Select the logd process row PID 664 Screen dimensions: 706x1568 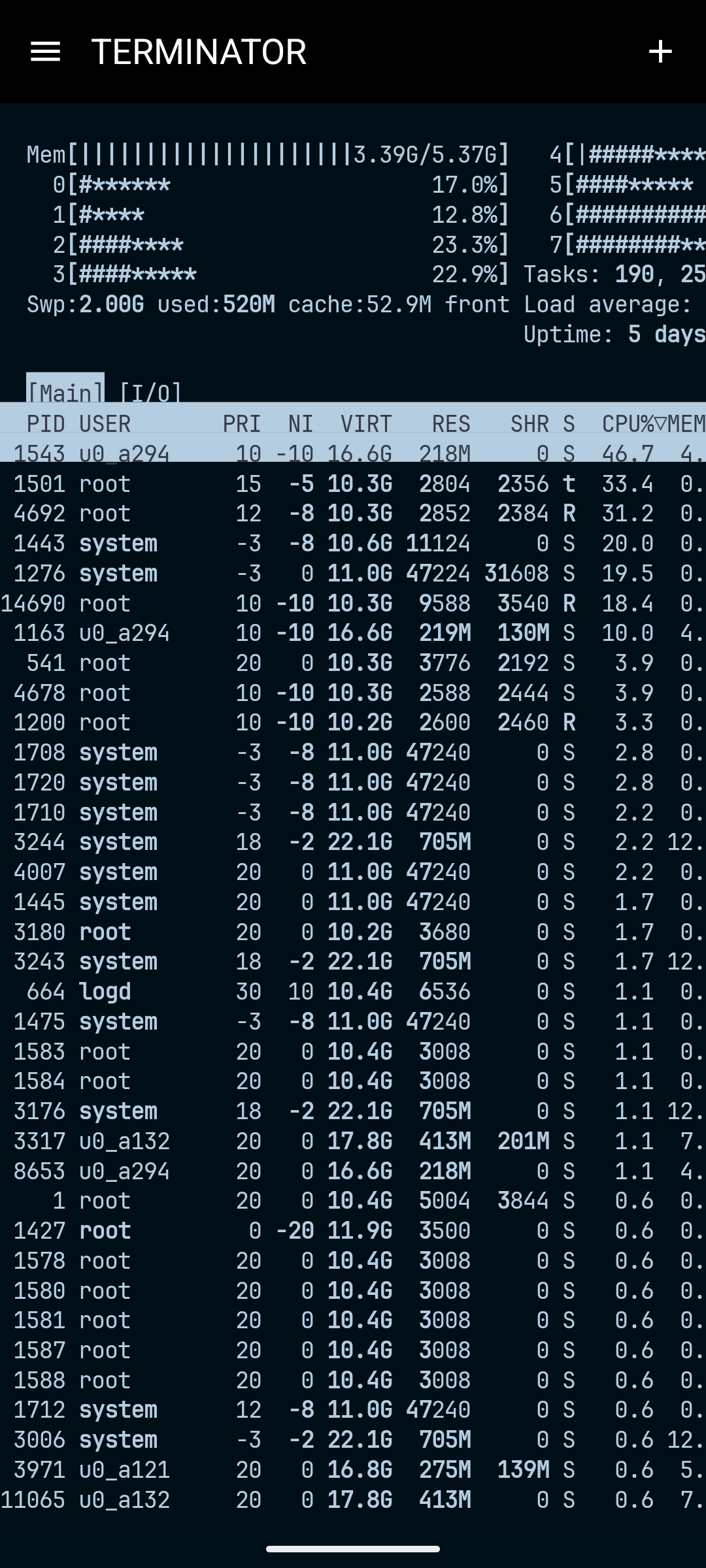[353, 992]
